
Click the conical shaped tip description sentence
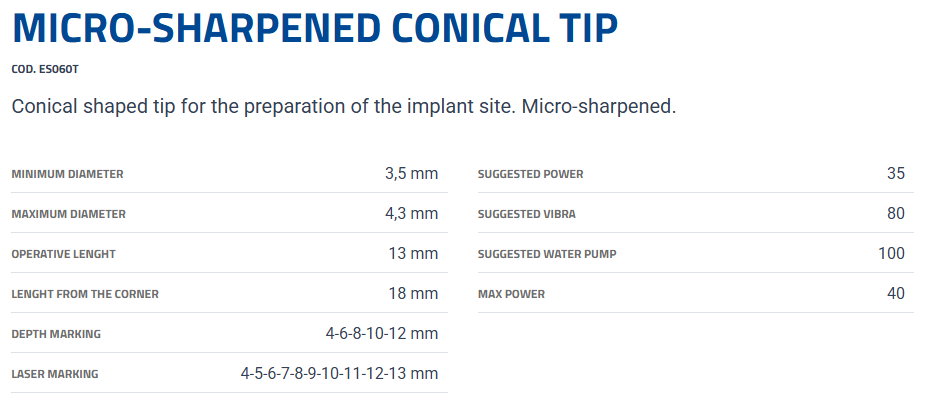pyautogui.click(x=343, y=106)
